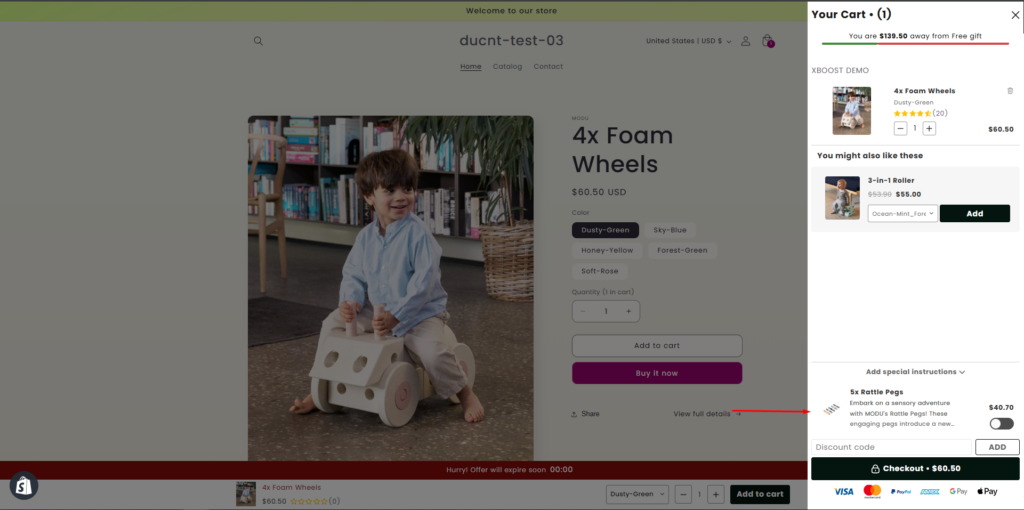1024x510 pixels.
Task: Open the shopping bag cart icon
Action: click(767, 41)
